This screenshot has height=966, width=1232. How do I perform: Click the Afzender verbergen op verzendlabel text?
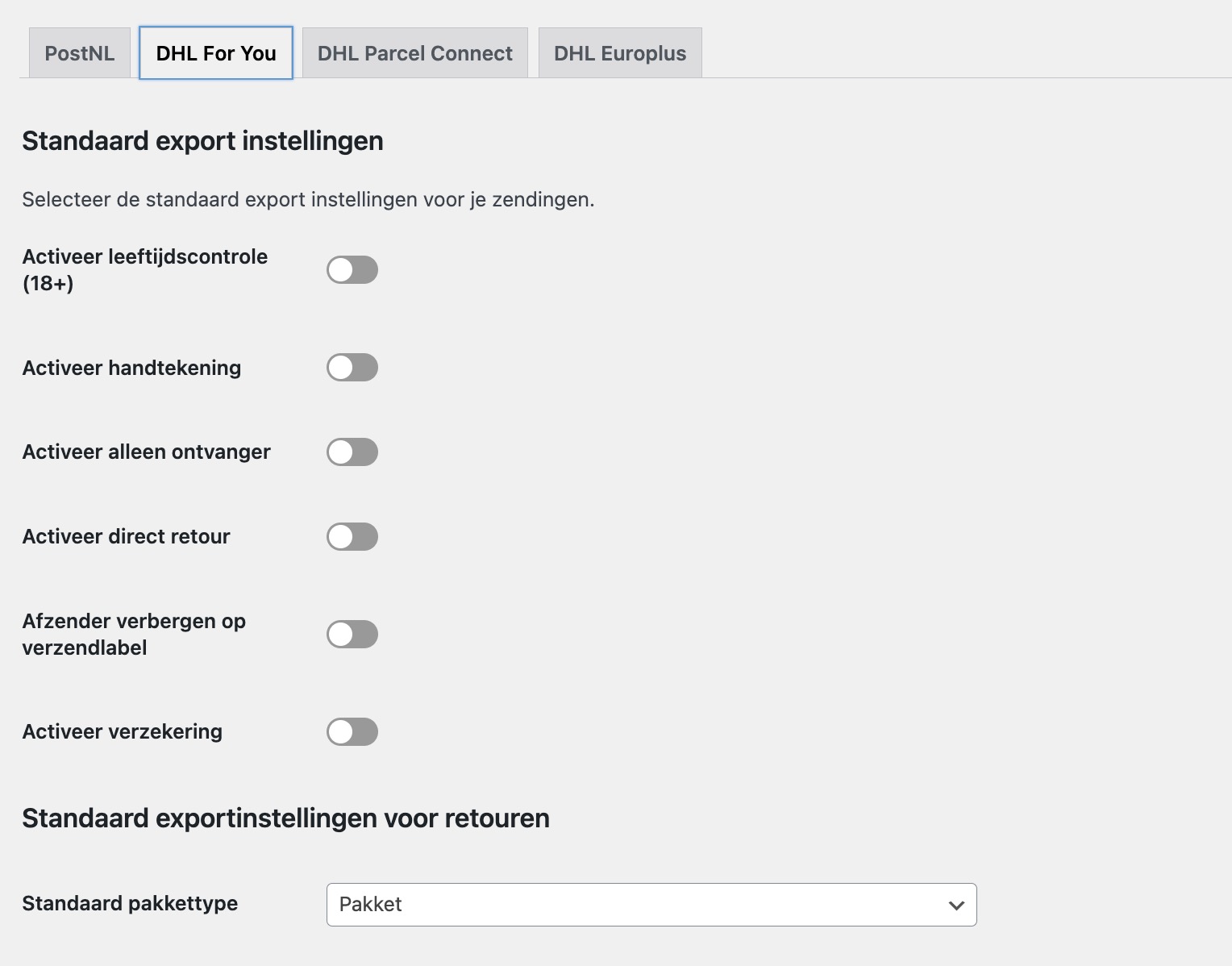pos(134,634)
